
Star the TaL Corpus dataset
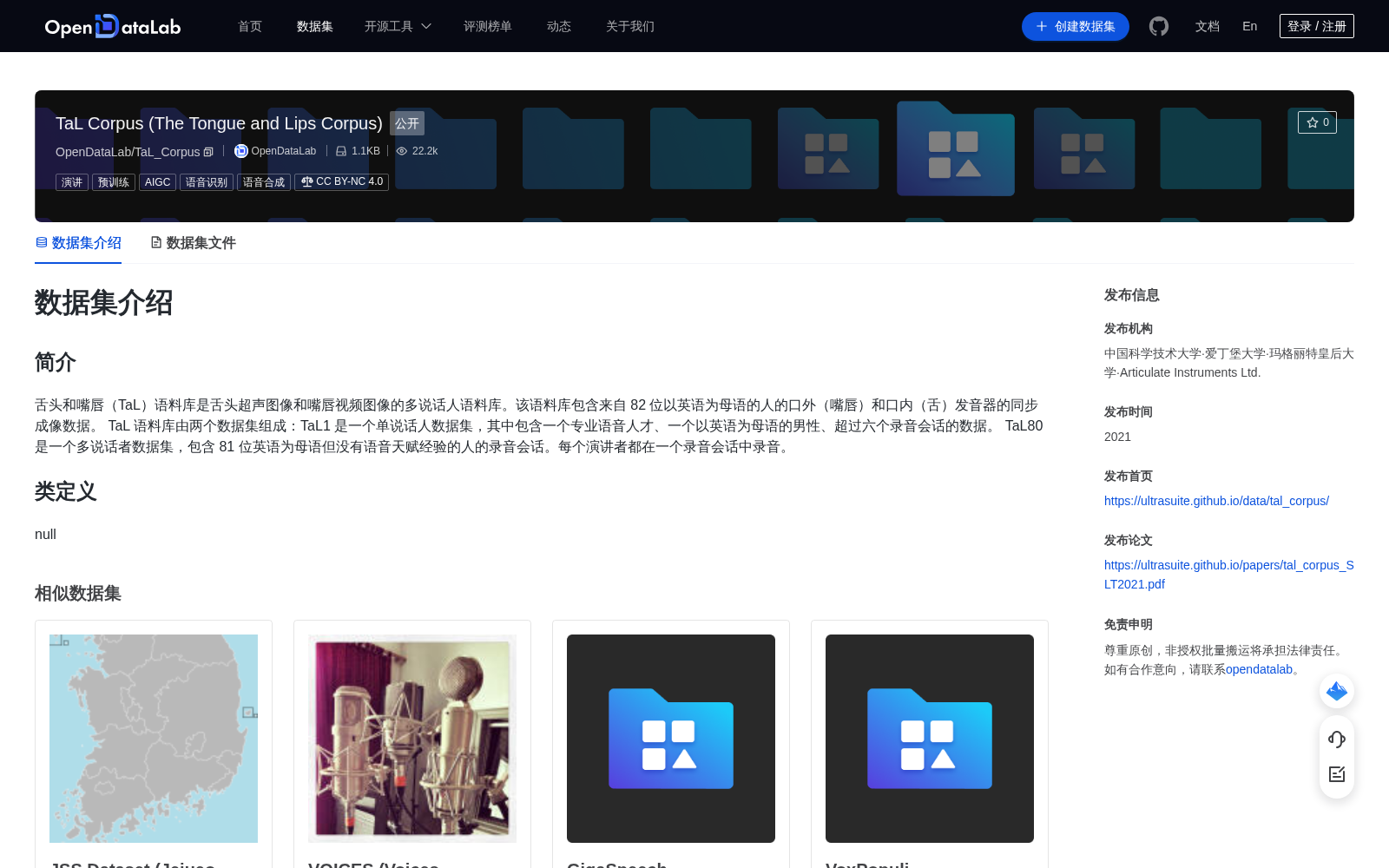click(x=1317, y=122)
